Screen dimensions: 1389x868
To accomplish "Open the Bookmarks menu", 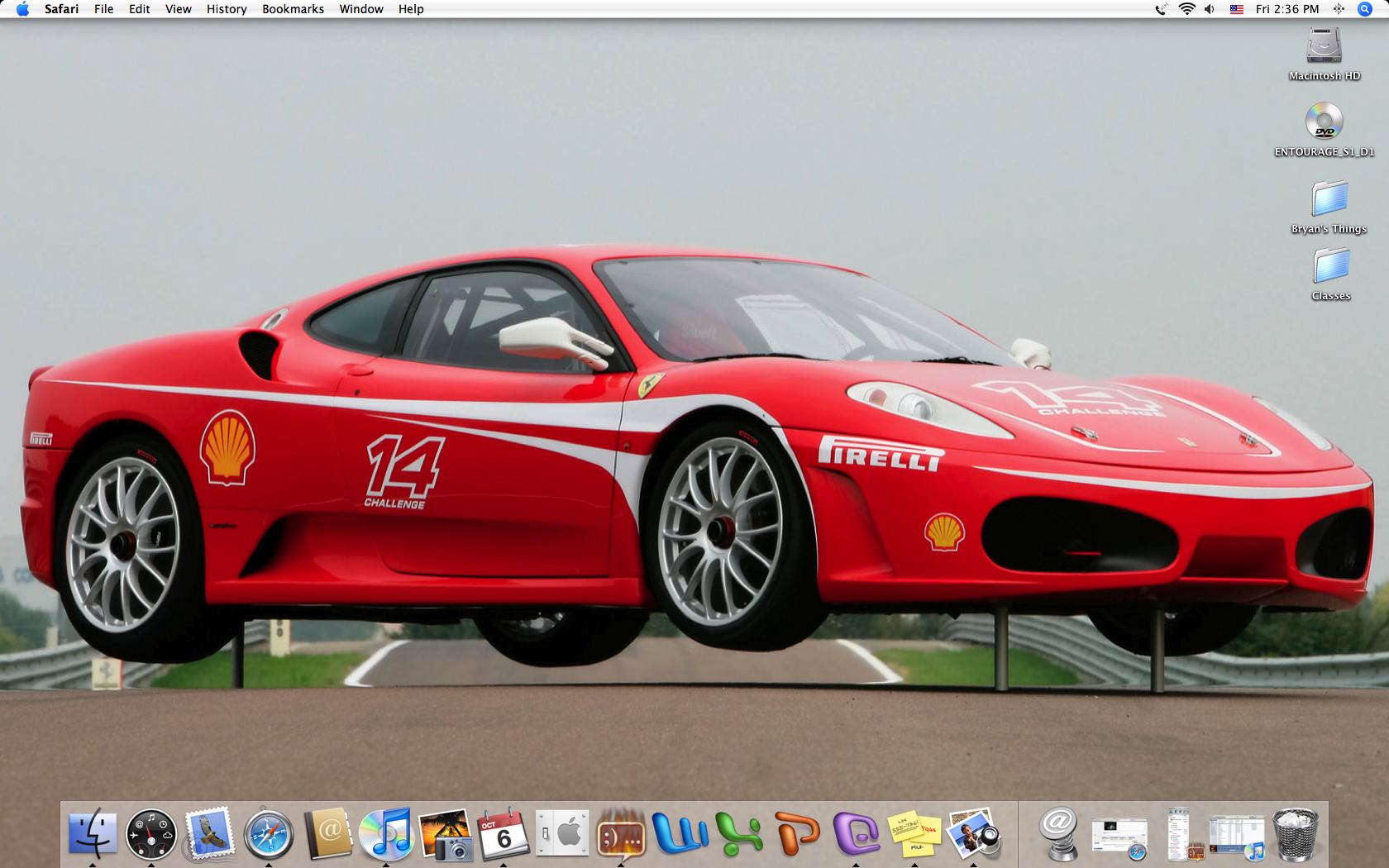I will [293, 9].
